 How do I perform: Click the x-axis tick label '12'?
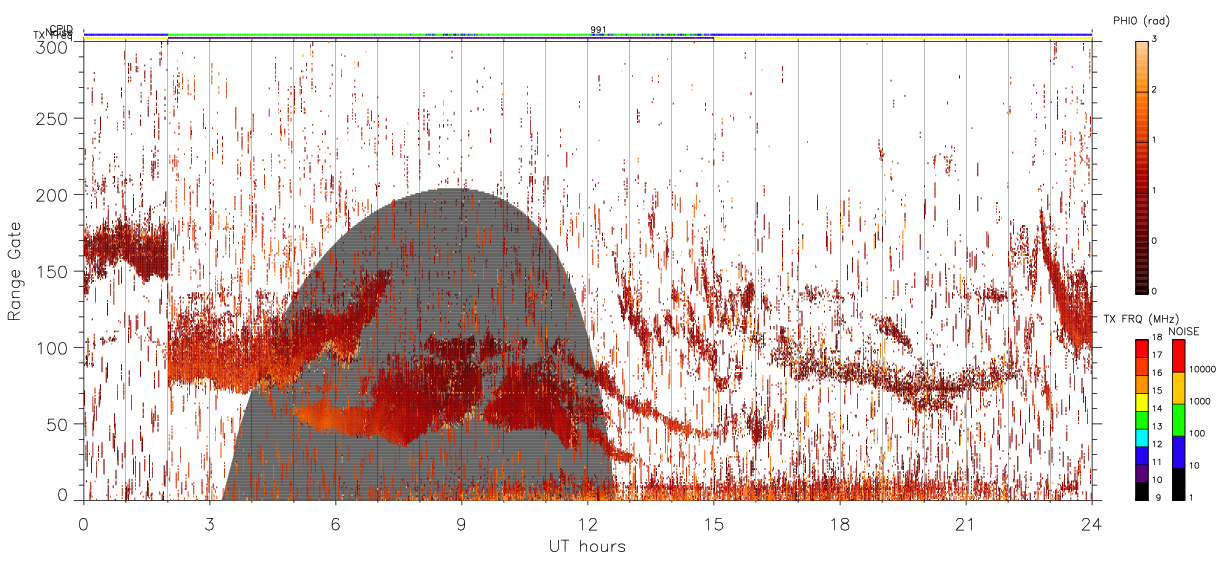pyautogui.click(x=587, y=523)
